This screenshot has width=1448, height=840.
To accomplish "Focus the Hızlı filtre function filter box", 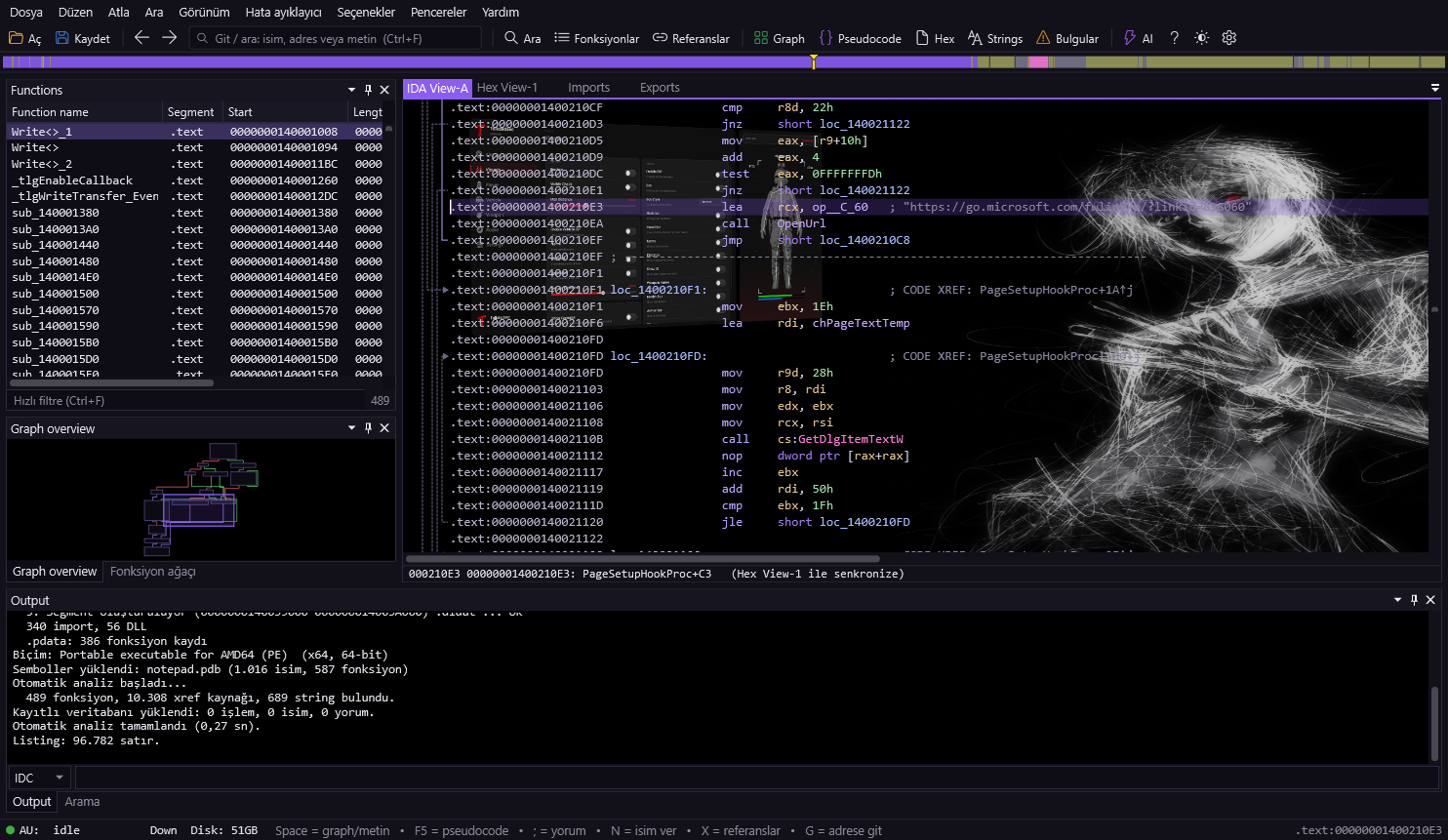I will tap(185, 401).
